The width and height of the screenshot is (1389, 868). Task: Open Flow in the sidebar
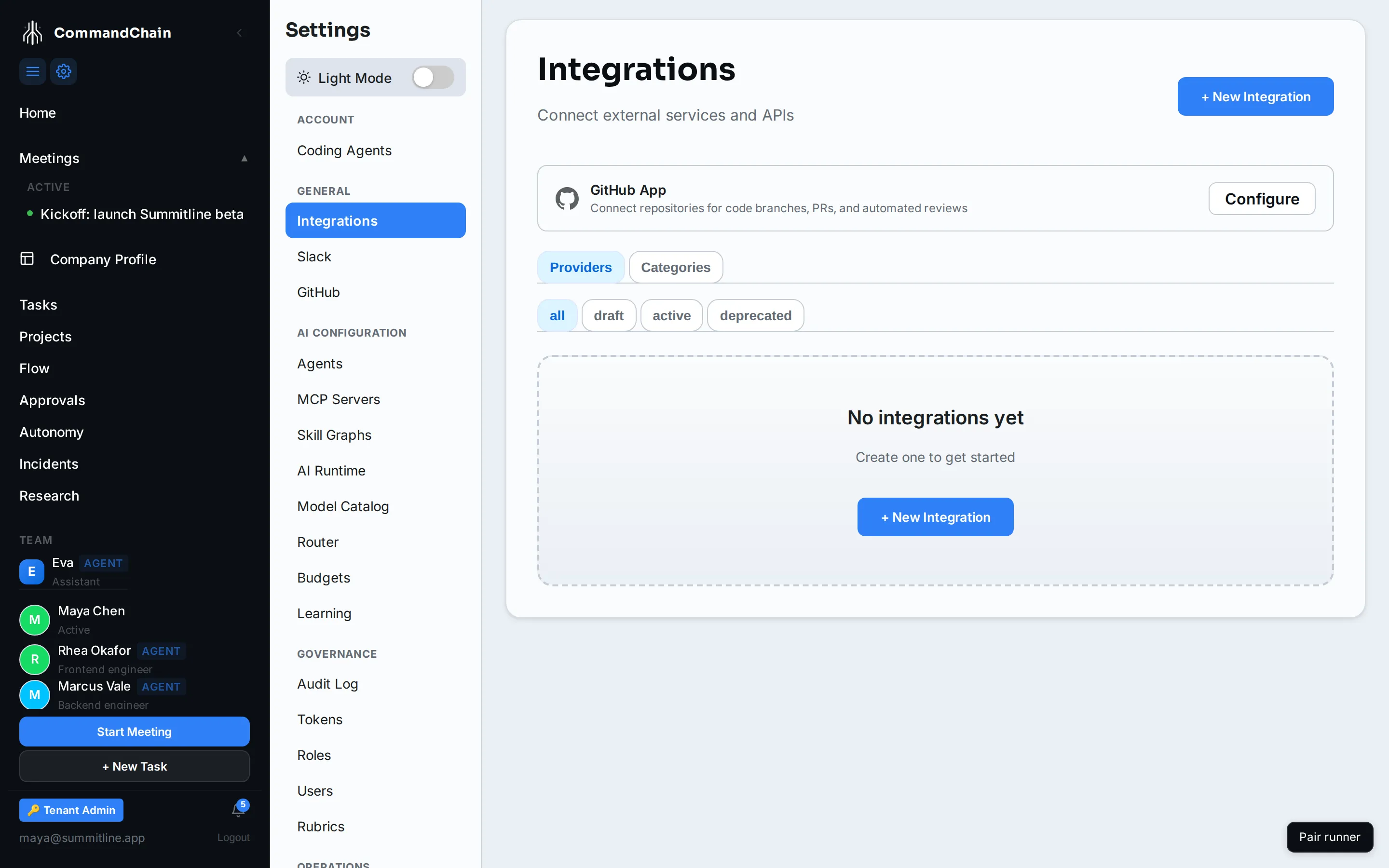coord(34,368)
